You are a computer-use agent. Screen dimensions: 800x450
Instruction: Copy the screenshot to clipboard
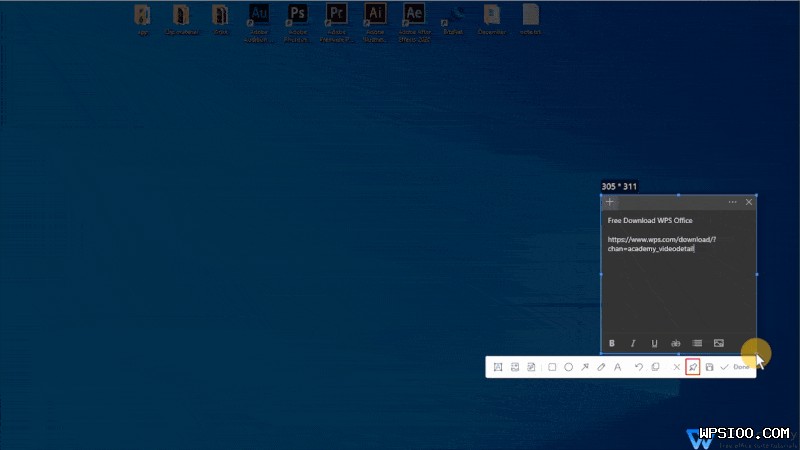pyautogui.click(x=655, y=367)
